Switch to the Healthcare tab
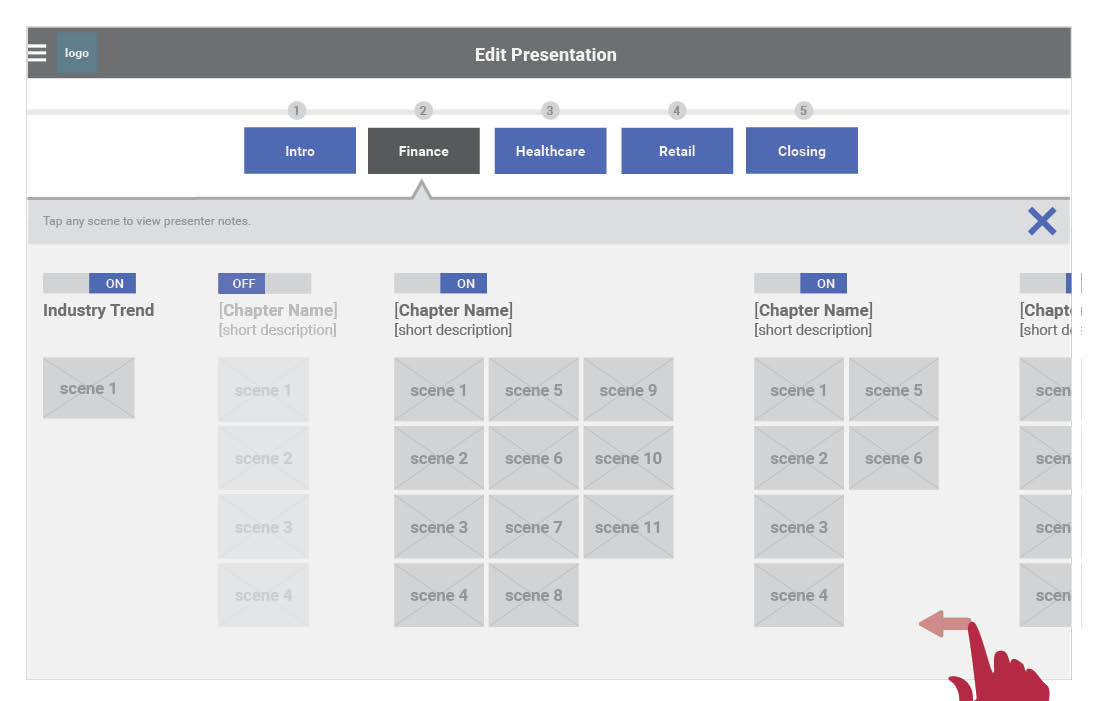 pos(550,151)
